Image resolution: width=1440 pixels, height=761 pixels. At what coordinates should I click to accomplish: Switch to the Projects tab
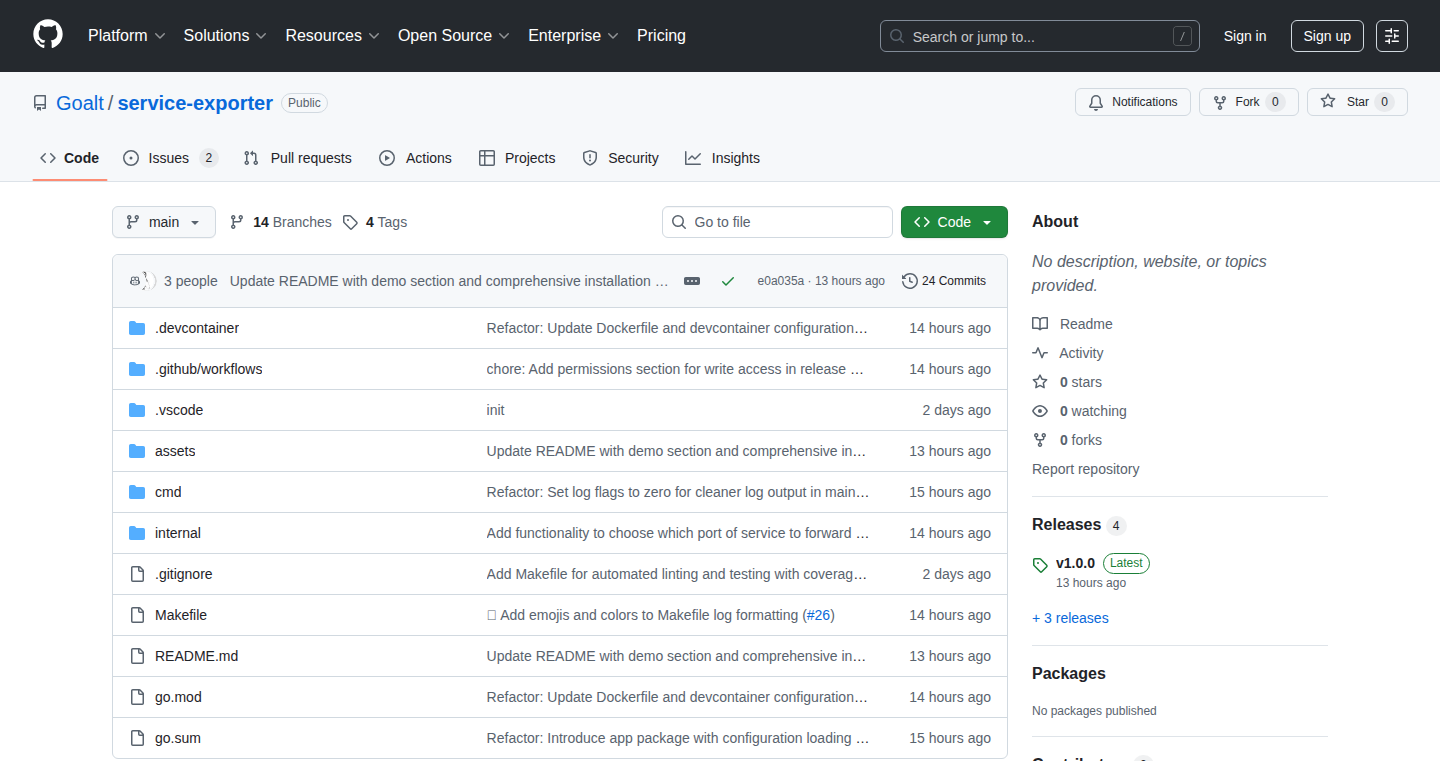[517, 158]
